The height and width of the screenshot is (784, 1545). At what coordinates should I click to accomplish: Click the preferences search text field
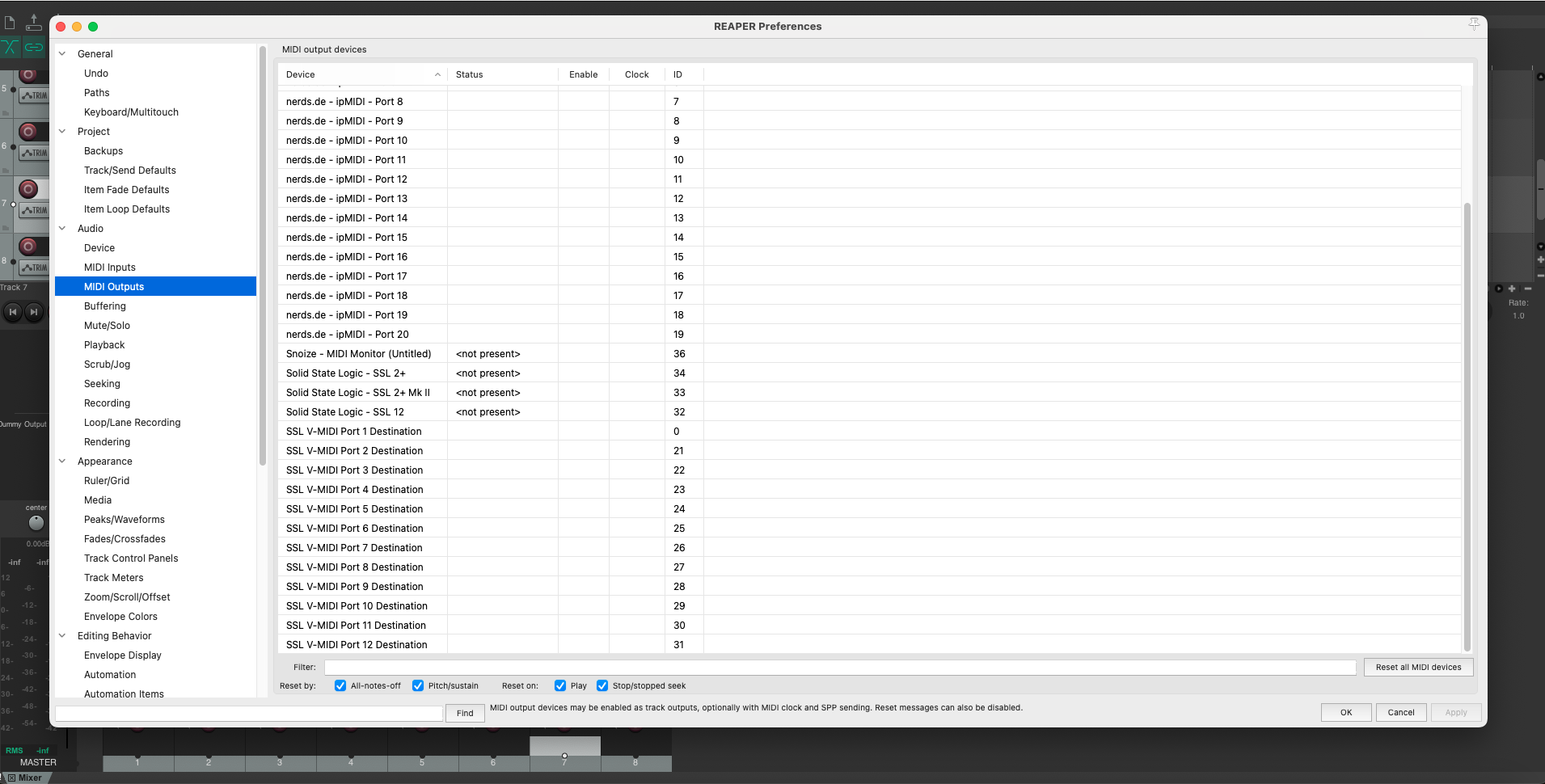click(x=249, y=713)
